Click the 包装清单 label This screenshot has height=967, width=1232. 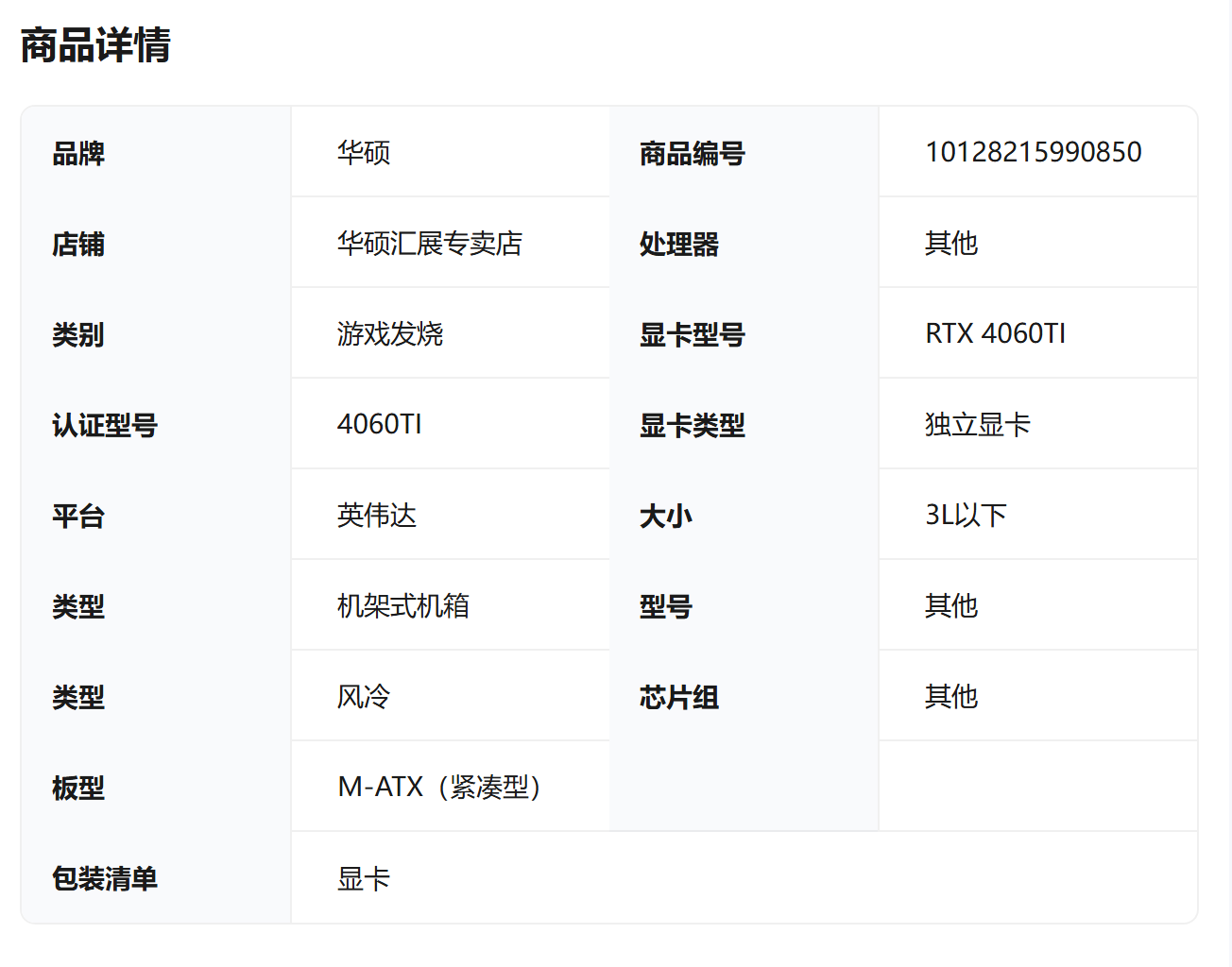point(105,879)
